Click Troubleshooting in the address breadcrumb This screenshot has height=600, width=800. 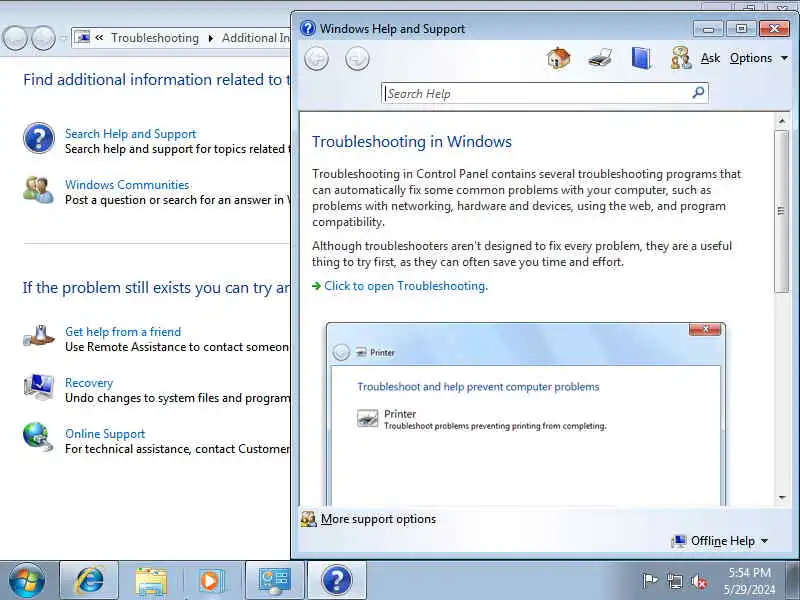pos(155,38)
